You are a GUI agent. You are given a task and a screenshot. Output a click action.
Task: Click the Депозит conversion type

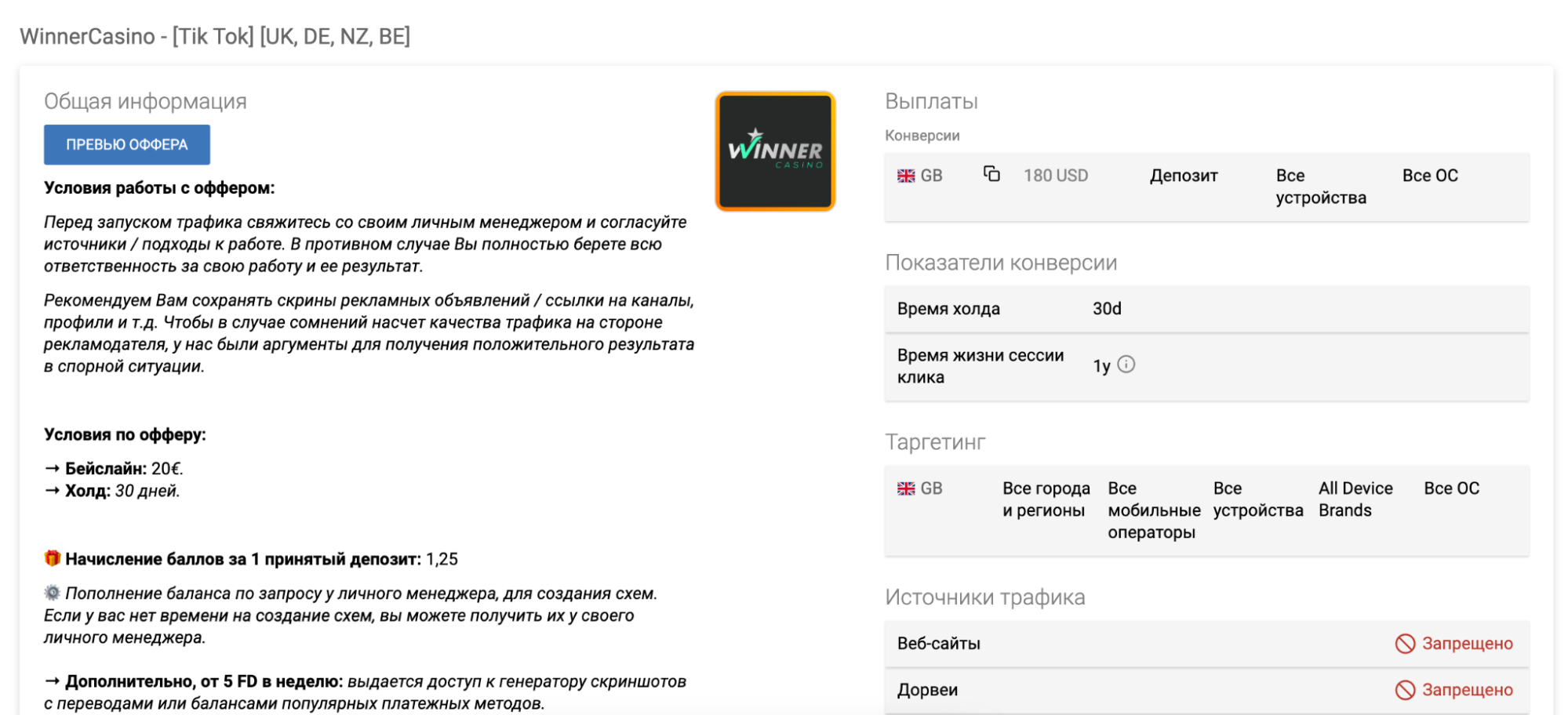click(x=1184, y=176)
